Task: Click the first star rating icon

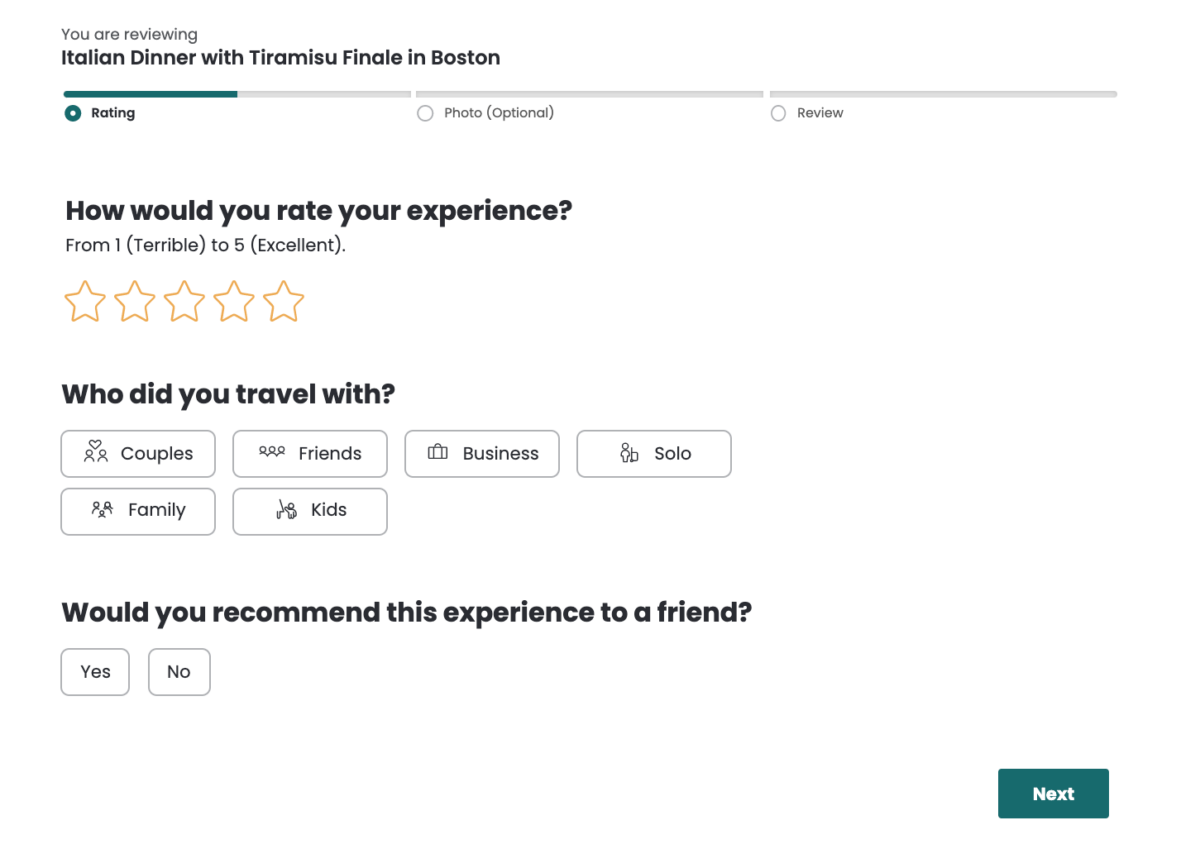Action: pos(85,301)
